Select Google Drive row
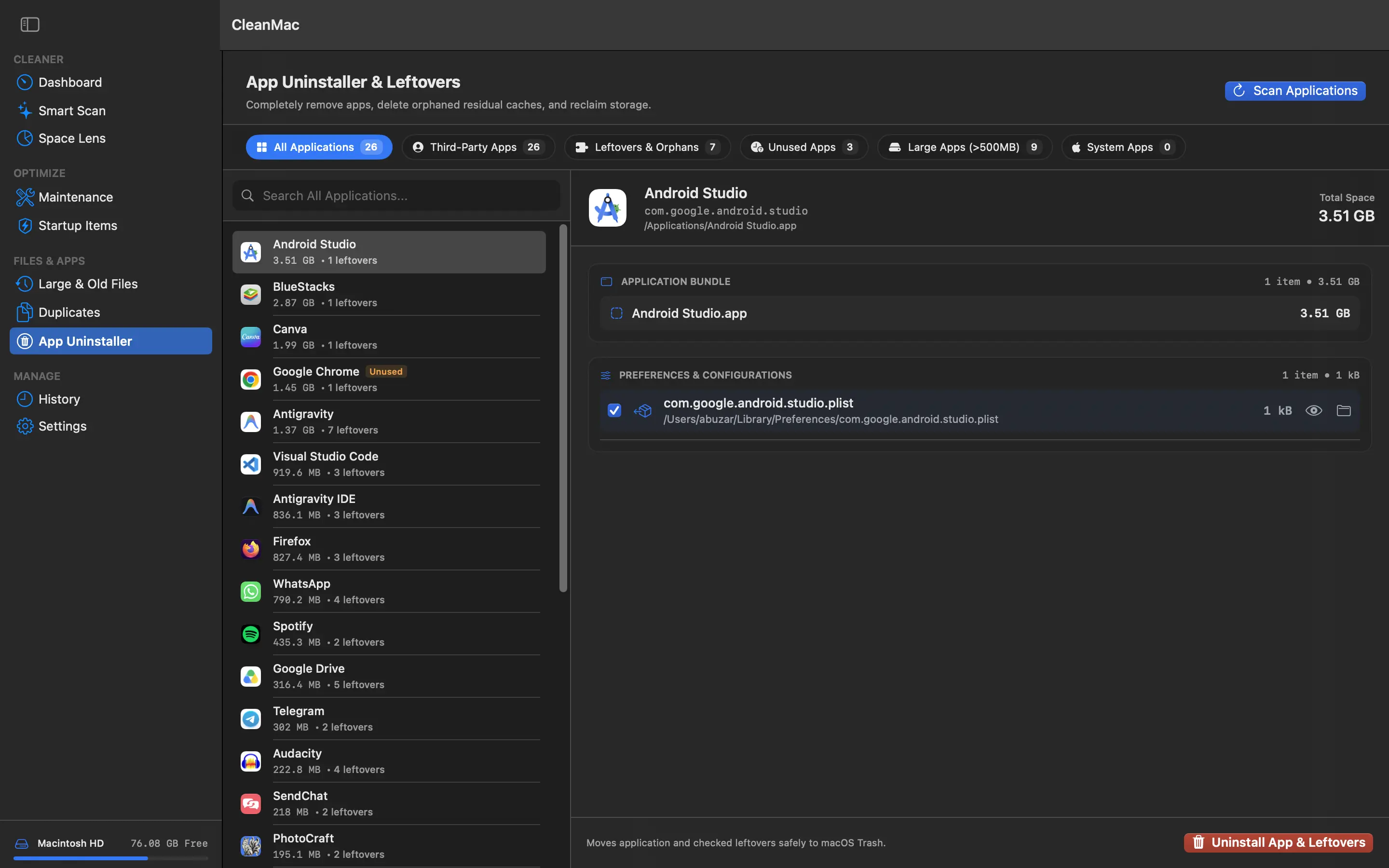This screenshot has height=868, width=1389. tap(389, 677)
